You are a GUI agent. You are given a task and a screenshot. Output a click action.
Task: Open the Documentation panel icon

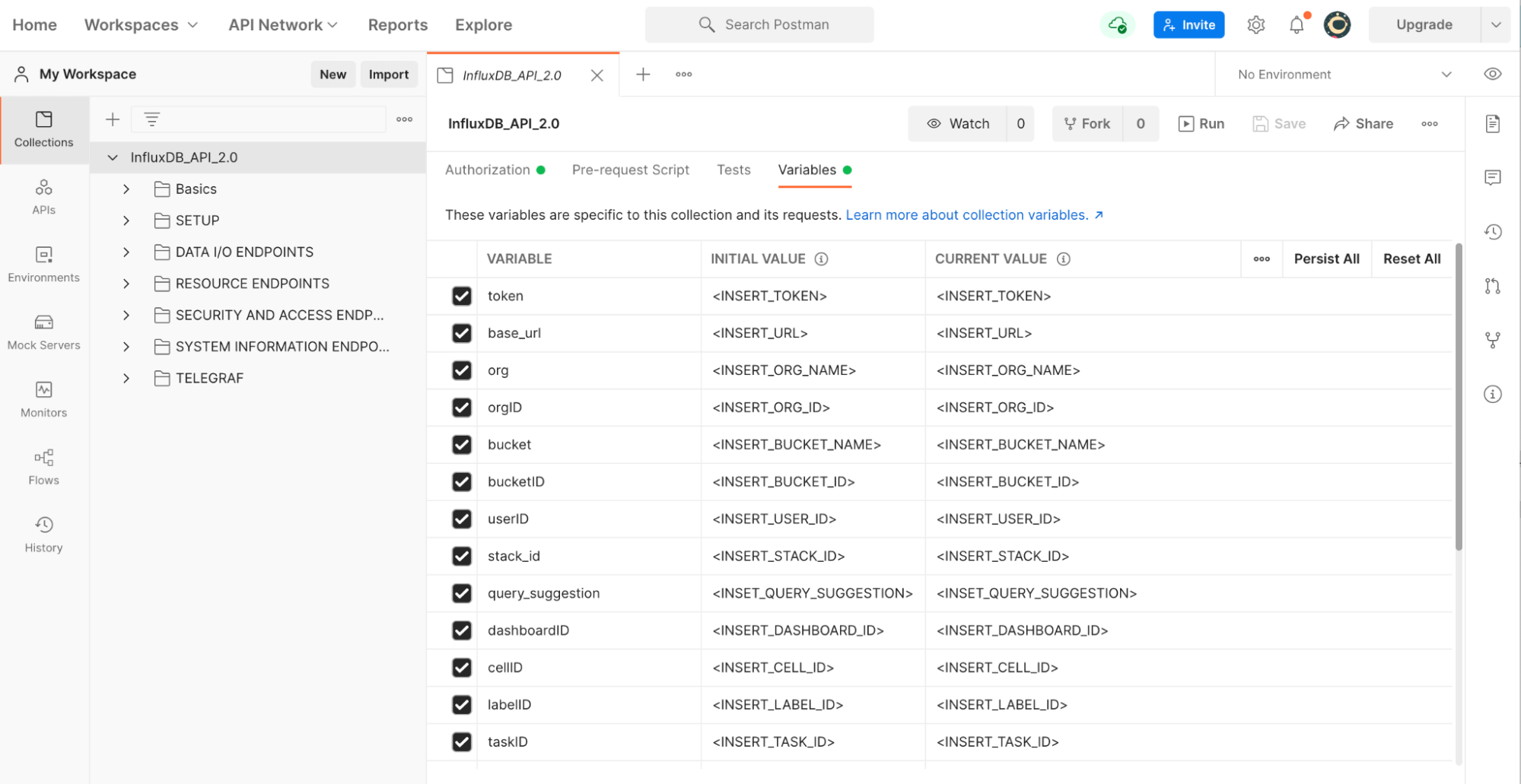1493,122
